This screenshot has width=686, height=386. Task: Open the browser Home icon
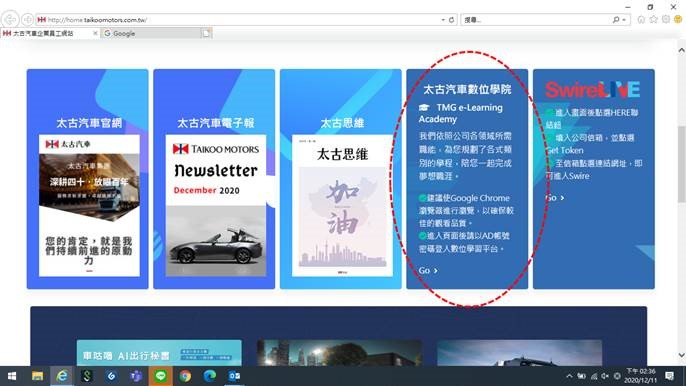pyautogui.click(x=641, y=19)
